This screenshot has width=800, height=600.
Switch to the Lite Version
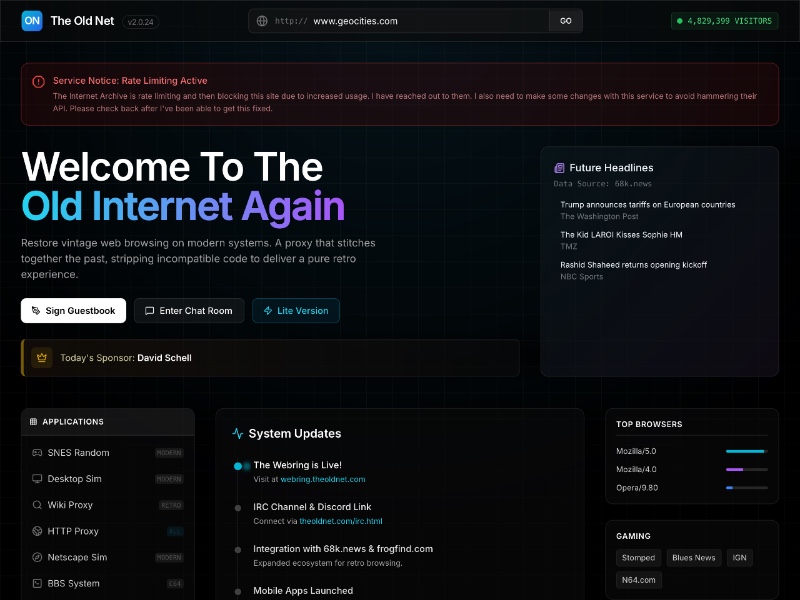[296, 311]
